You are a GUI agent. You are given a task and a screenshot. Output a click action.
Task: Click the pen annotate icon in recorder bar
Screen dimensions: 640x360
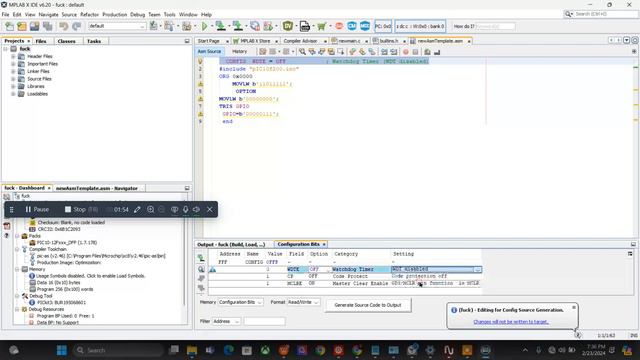pos(137,209)
